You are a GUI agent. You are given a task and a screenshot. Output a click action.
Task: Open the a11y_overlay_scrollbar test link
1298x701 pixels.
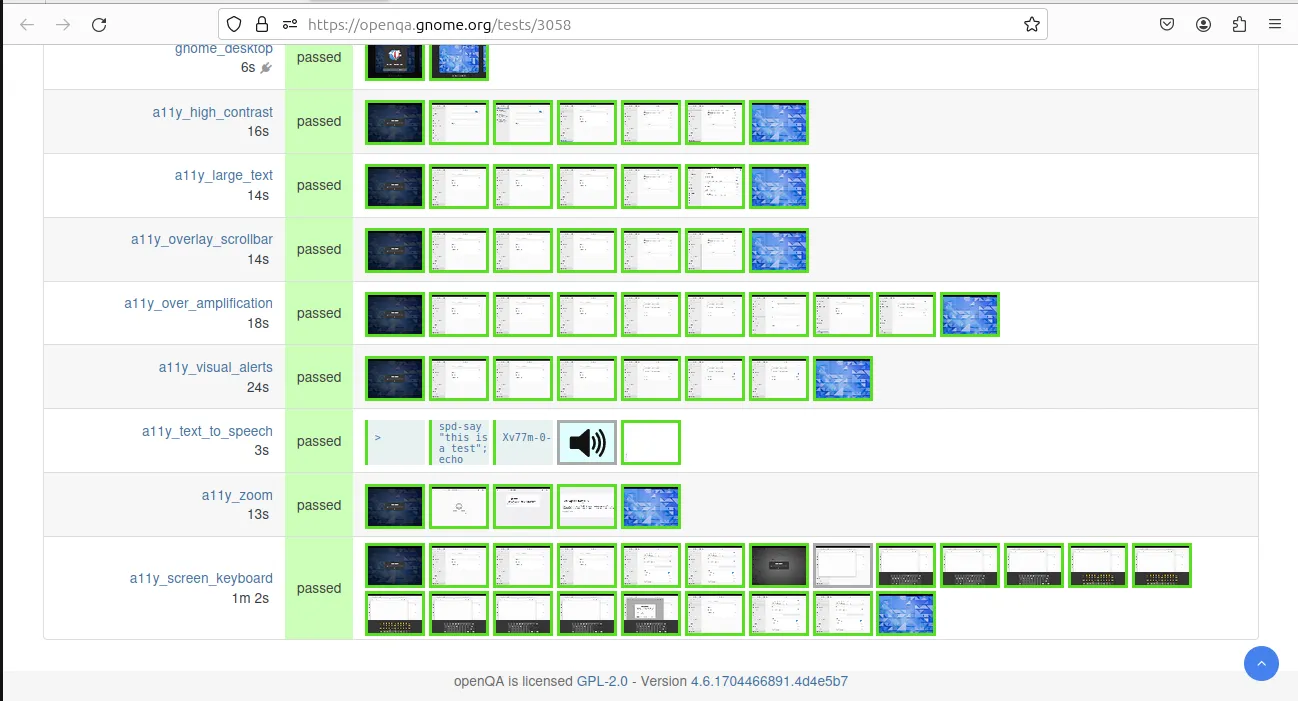coord(201,239)
